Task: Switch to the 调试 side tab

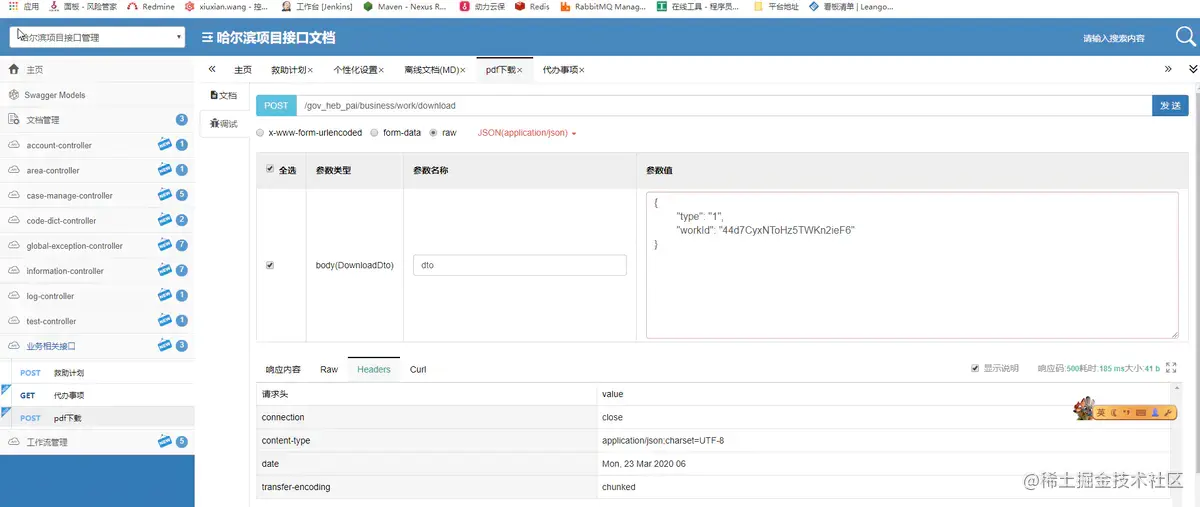Action: (224, 123)
